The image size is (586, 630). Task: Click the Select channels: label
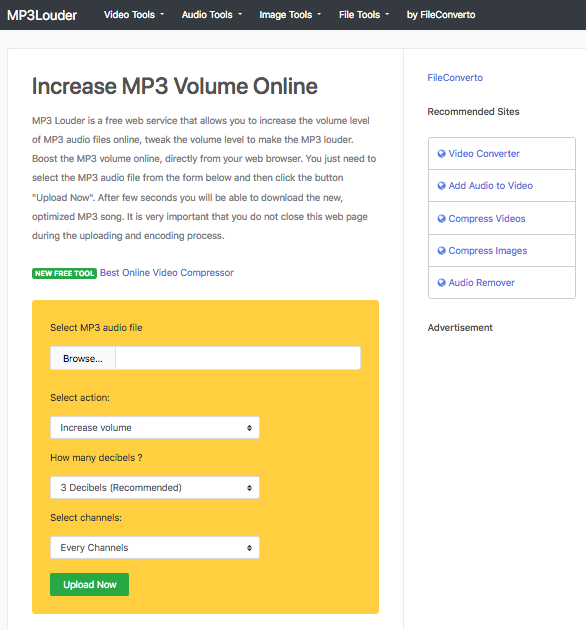86,518
